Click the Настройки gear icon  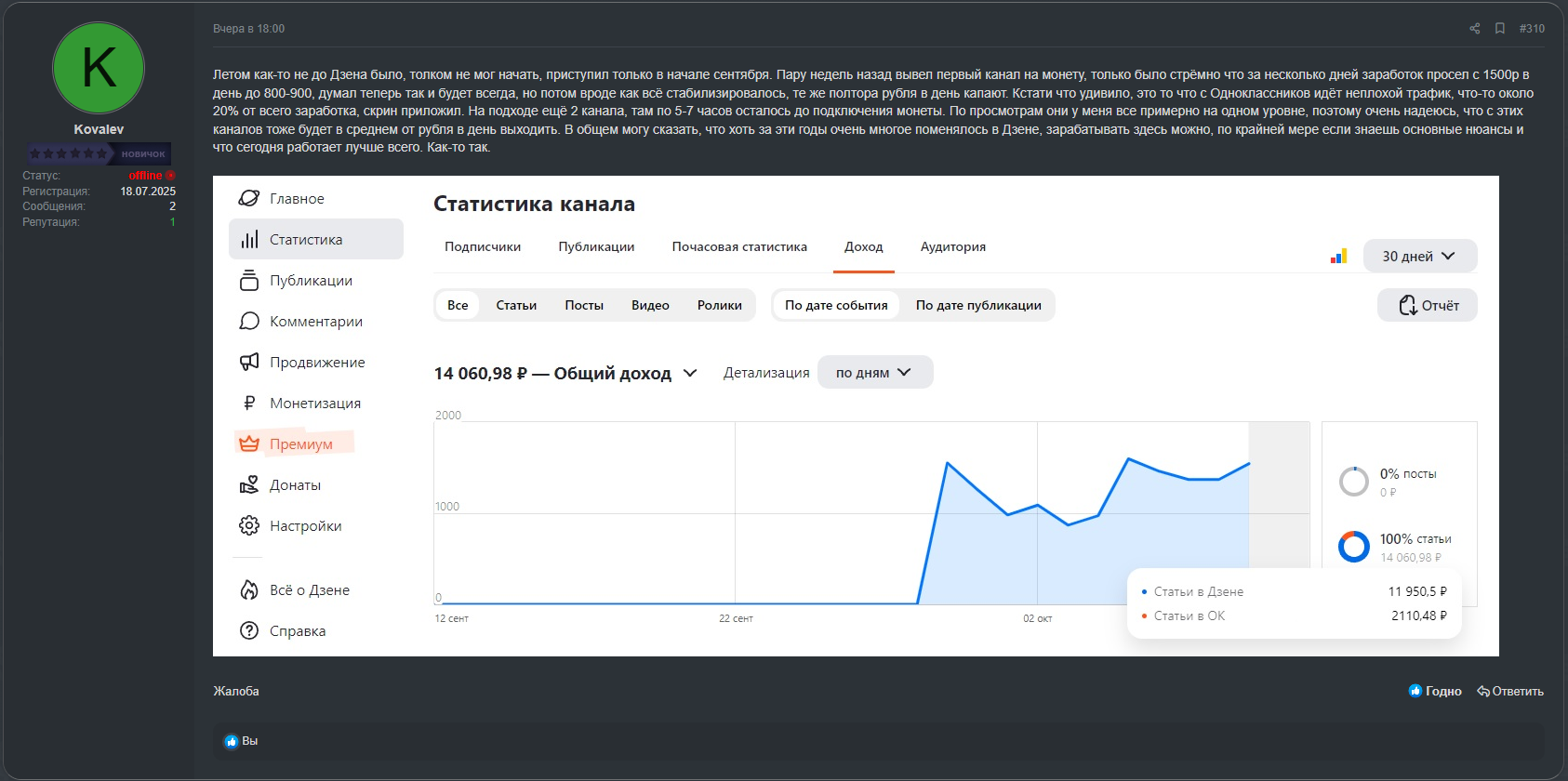point(249,526)
